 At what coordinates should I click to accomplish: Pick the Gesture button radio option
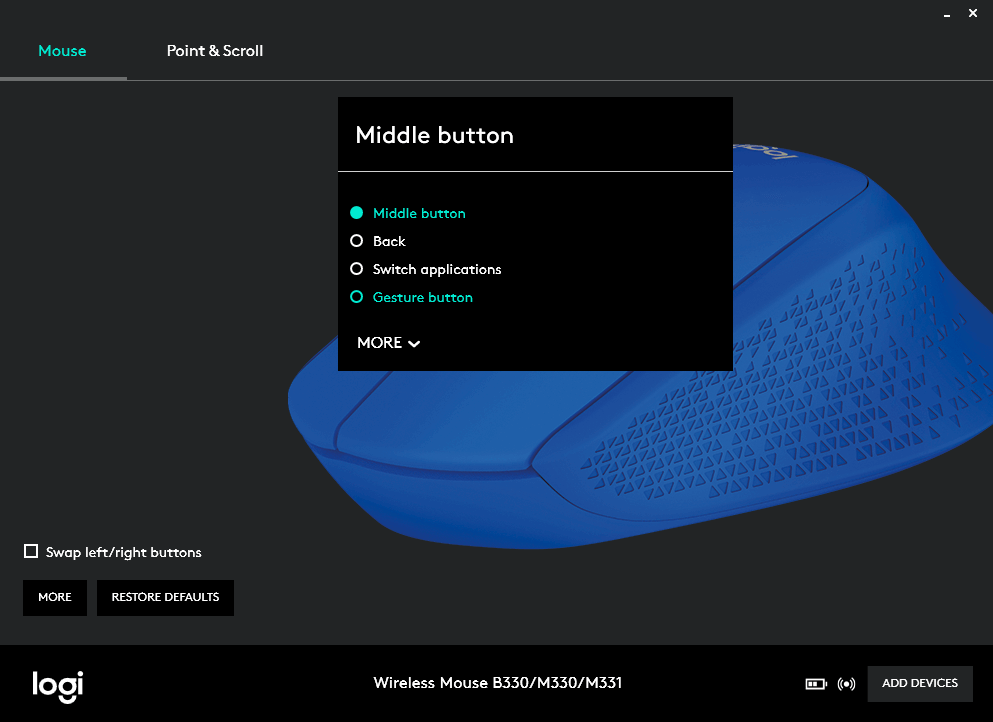tap(357, 297)
